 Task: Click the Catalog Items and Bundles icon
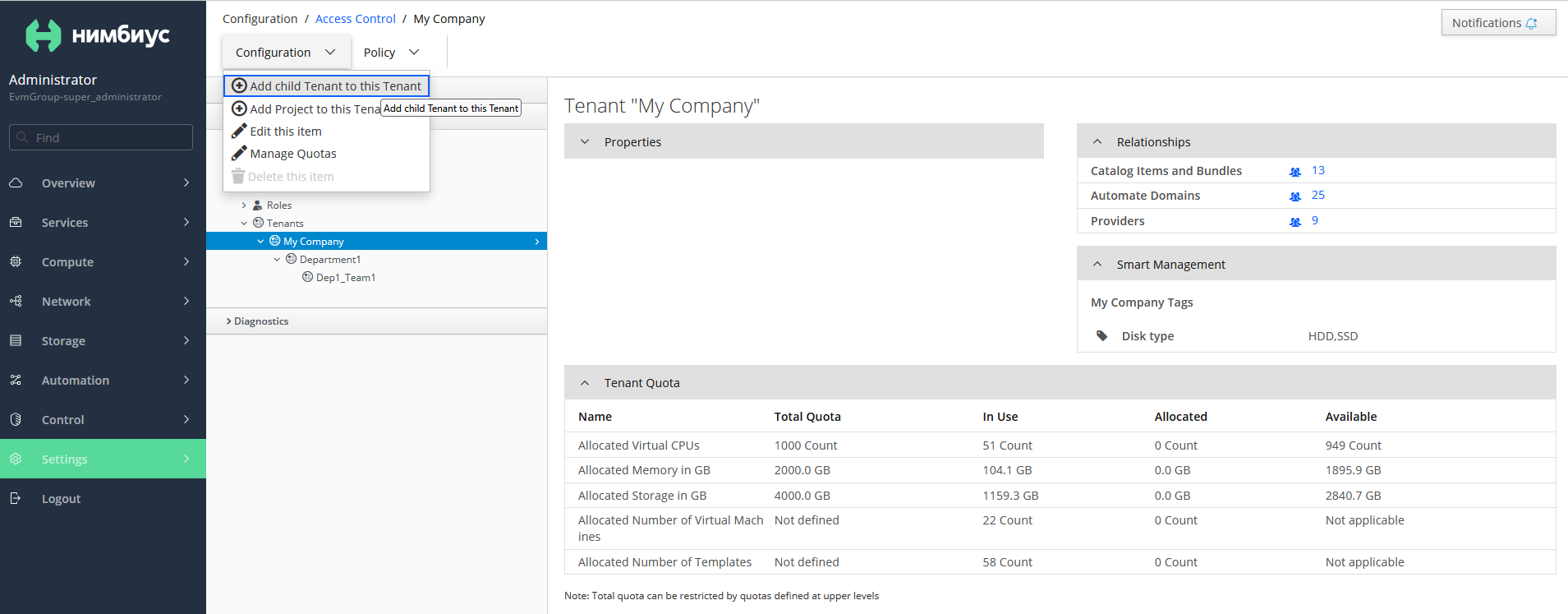click(x=1295, y=171)
